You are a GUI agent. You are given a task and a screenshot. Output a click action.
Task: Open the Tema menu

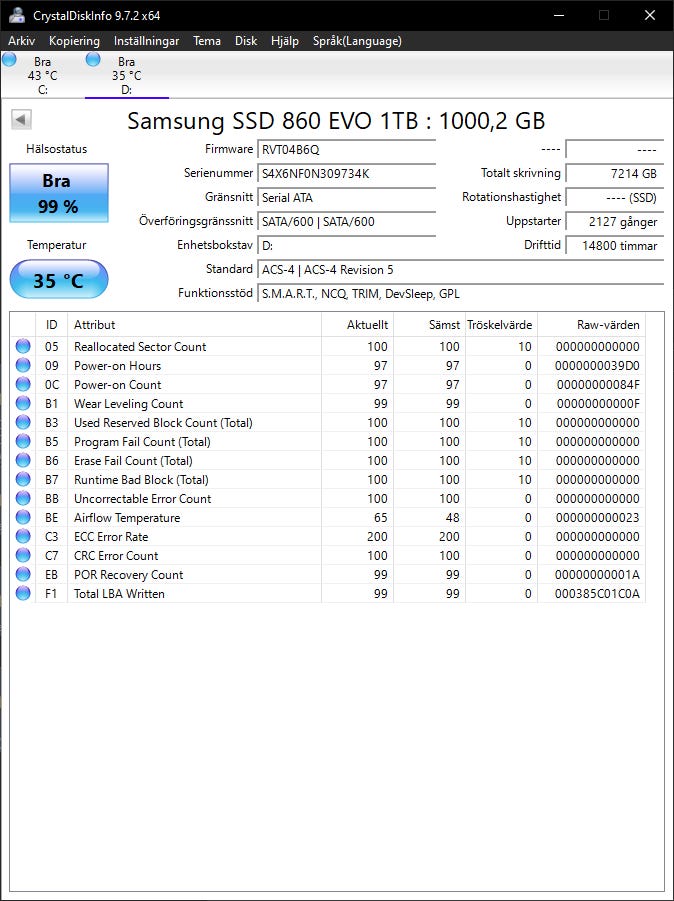pyautogui.click(x=207, y=41)
